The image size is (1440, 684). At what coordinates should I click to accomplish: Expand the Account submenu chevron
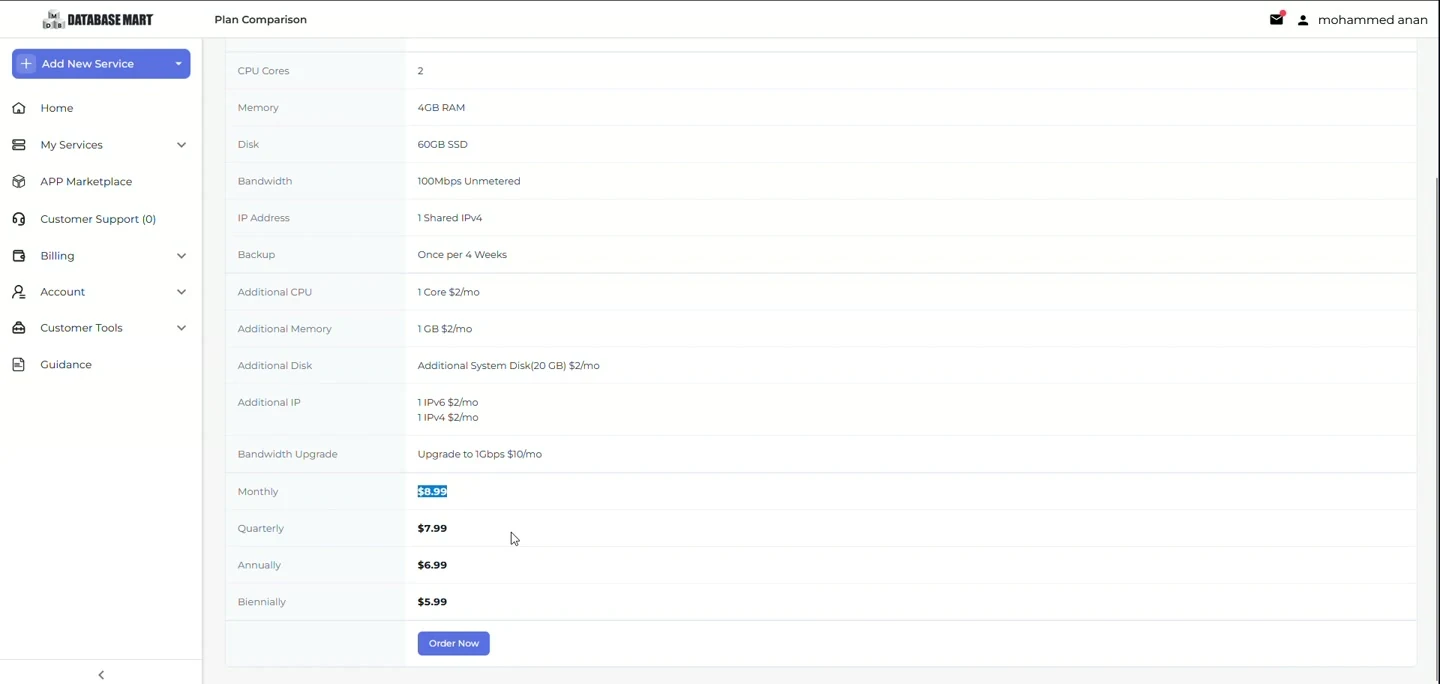181,292
